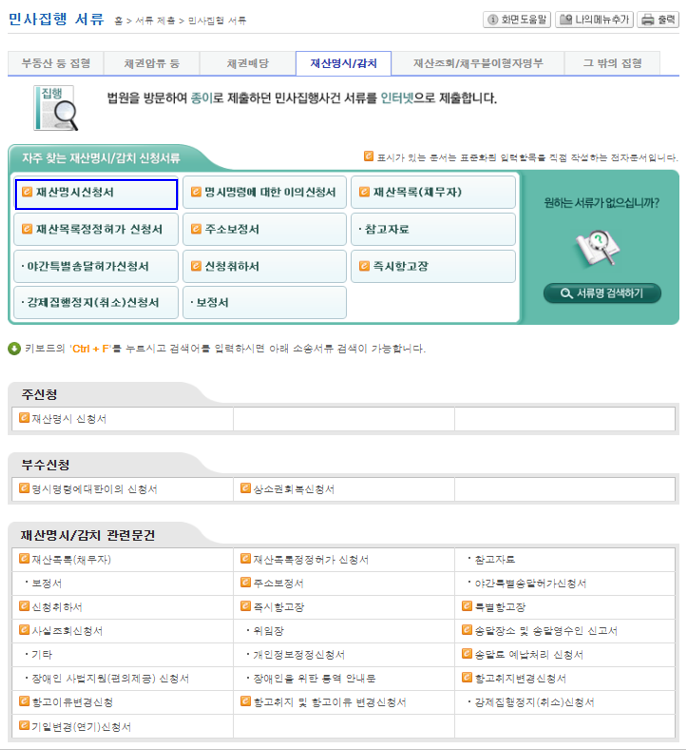686x750 pixels.
Task: Click 서류 제출 breadcrumb link
Action: pyautogui.click(x=155, y=21)
